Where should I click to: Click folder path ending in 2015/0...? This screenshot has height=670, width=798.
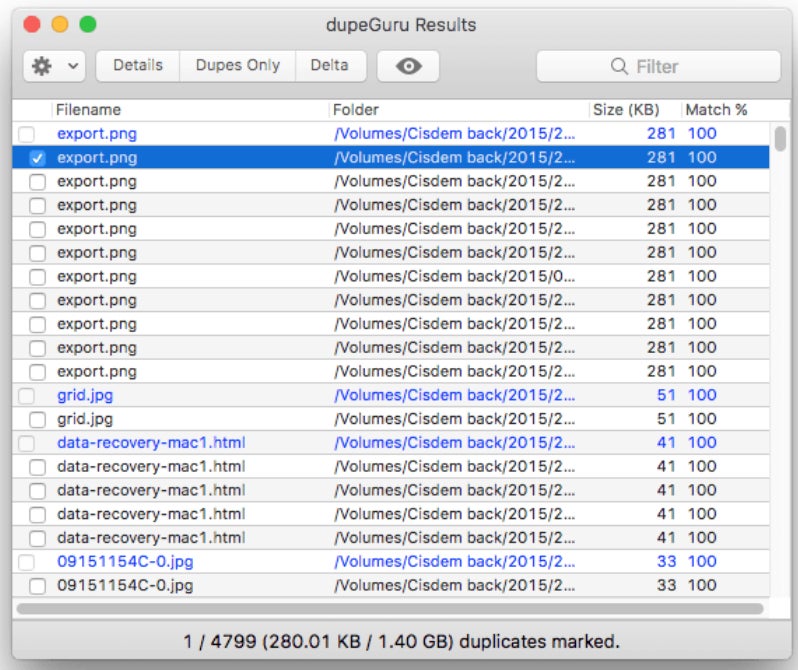pyautogui.click(x=454, y=276)
